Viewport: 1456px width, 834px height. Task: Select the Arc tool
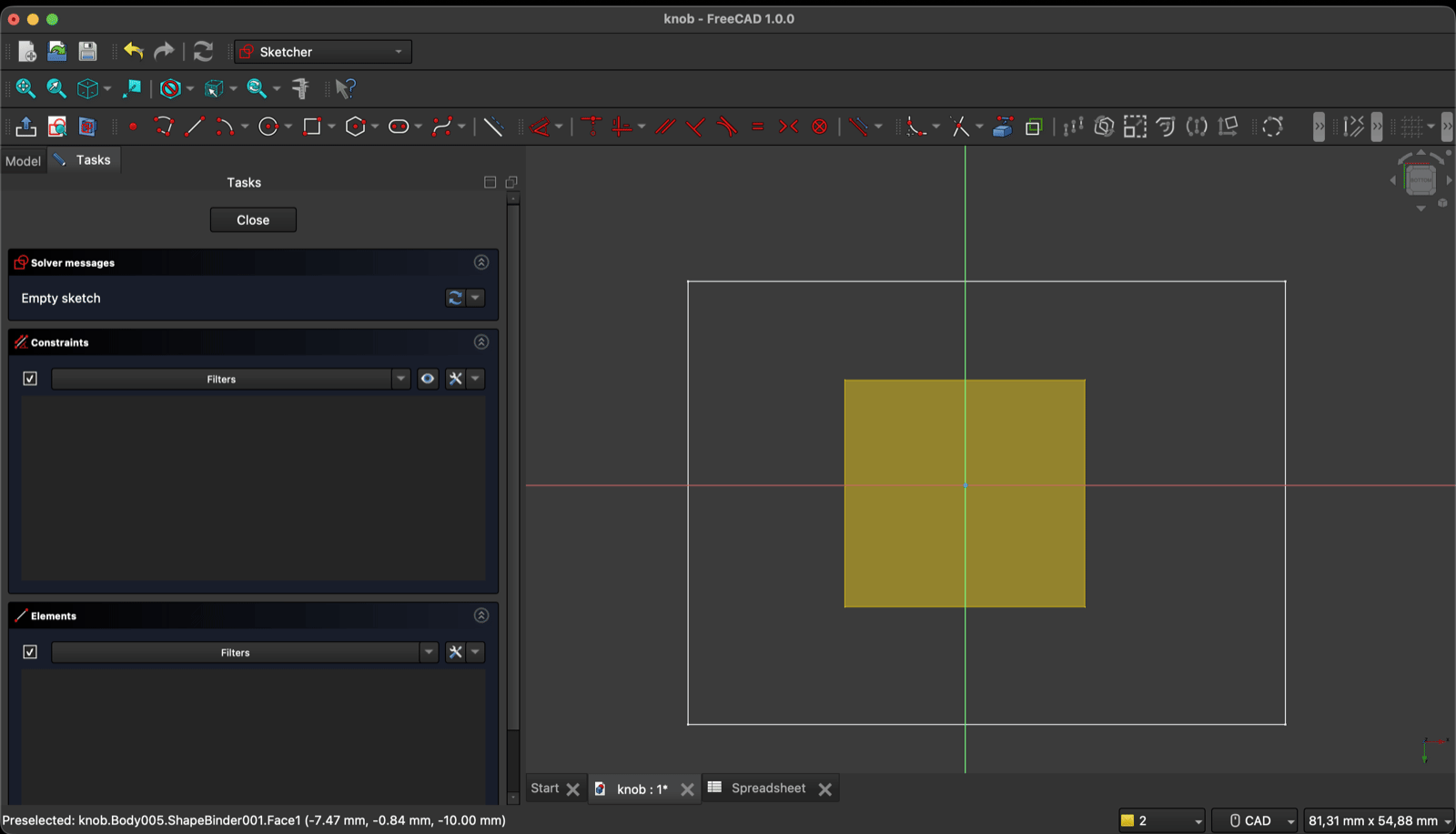[225, 127]
